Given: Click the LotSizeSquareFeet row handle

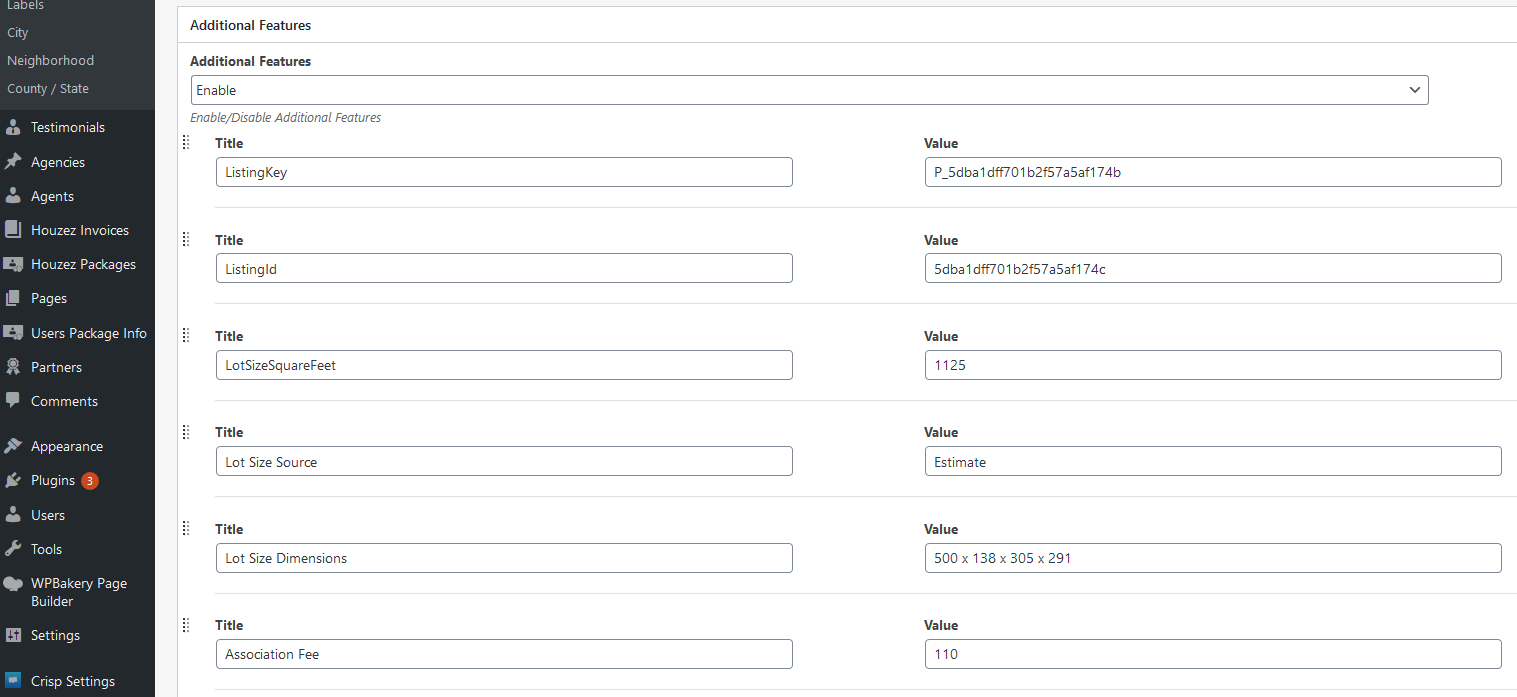Looking at the screenshot, I should 186,336.
